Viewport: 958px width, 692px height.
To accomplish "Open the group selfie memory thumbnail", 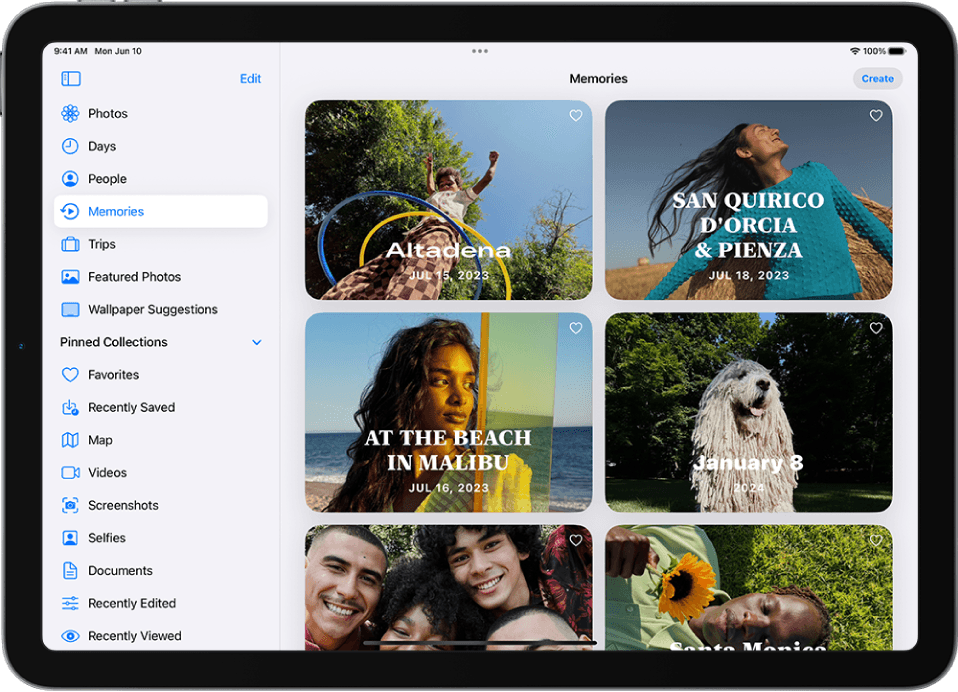I will 448,588.
